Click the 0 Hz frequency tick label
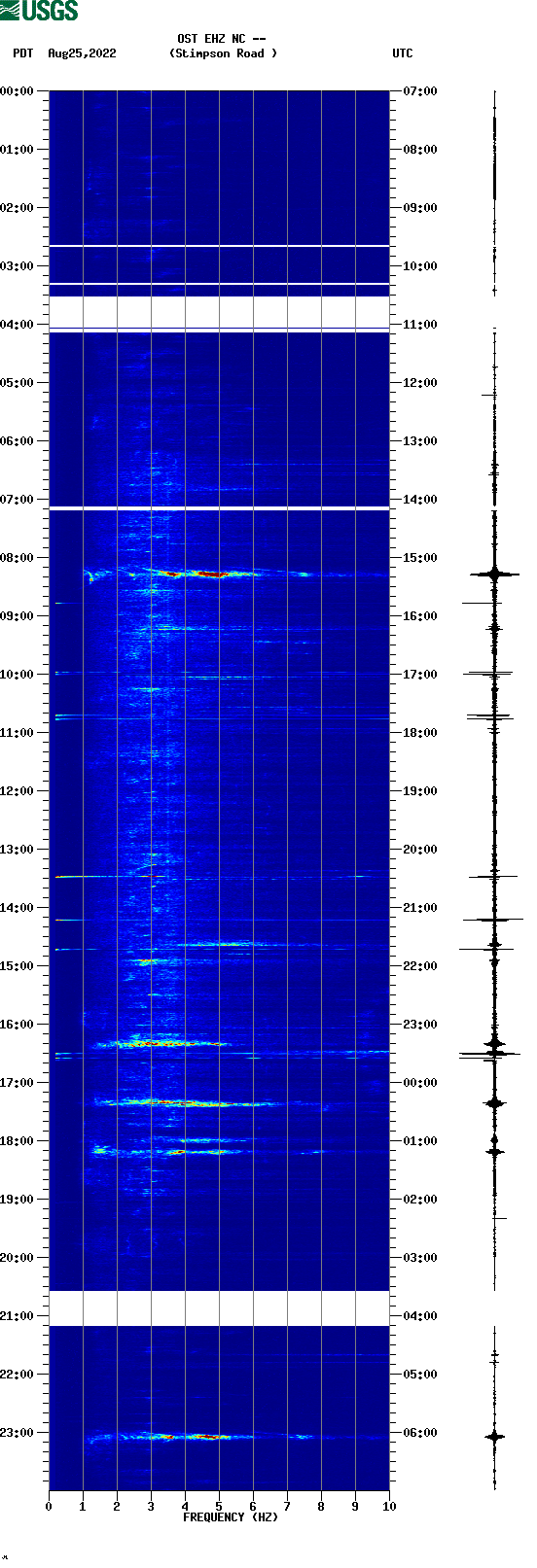 pos(49,1507)
